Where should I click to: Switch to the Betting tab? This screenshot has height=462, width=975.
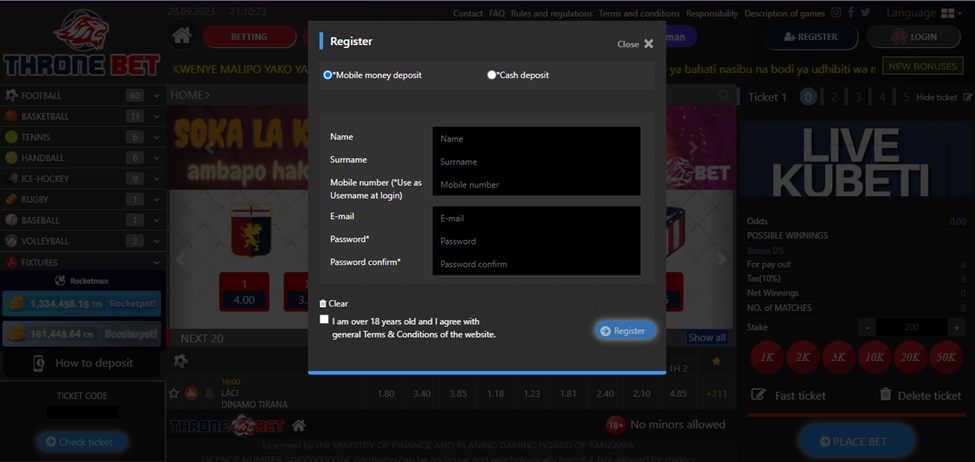(249, 37)
